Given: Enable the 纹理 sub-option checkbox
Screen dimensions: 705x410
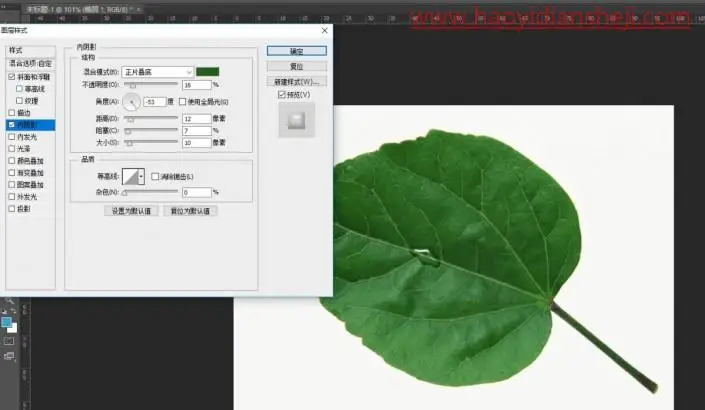Looking at the screenshot, I should coord(19,101).
